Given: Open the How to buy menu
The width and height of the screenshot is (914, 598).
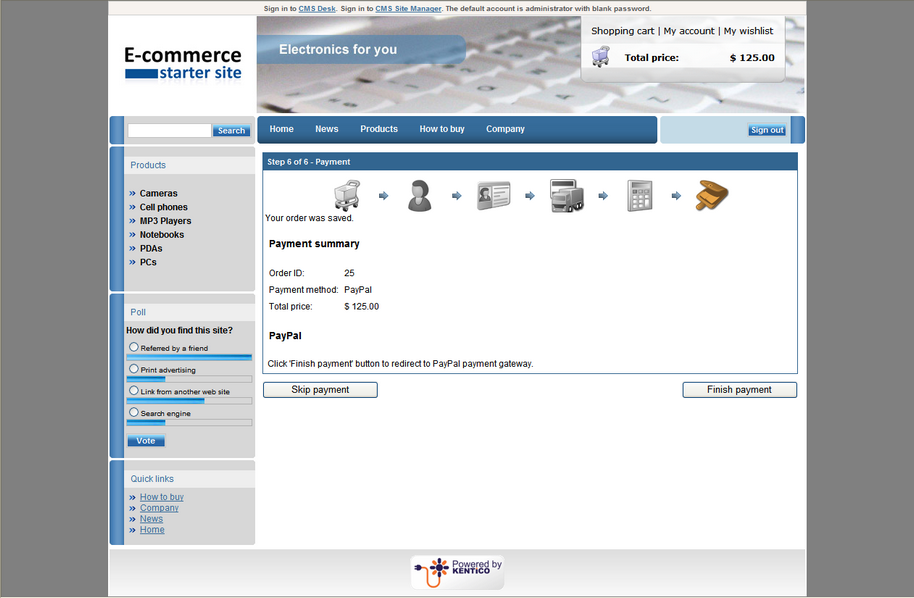Looking at the screenshot, I should [442, 129].
